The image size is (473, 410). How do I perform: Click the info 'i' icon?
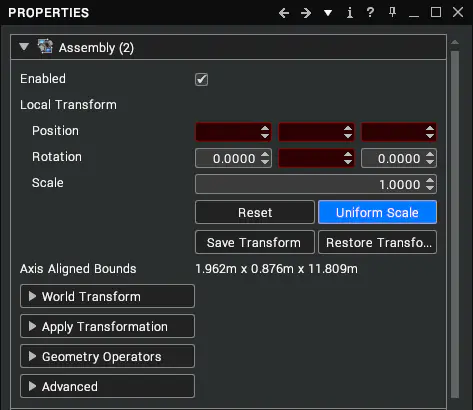[350, 13]
